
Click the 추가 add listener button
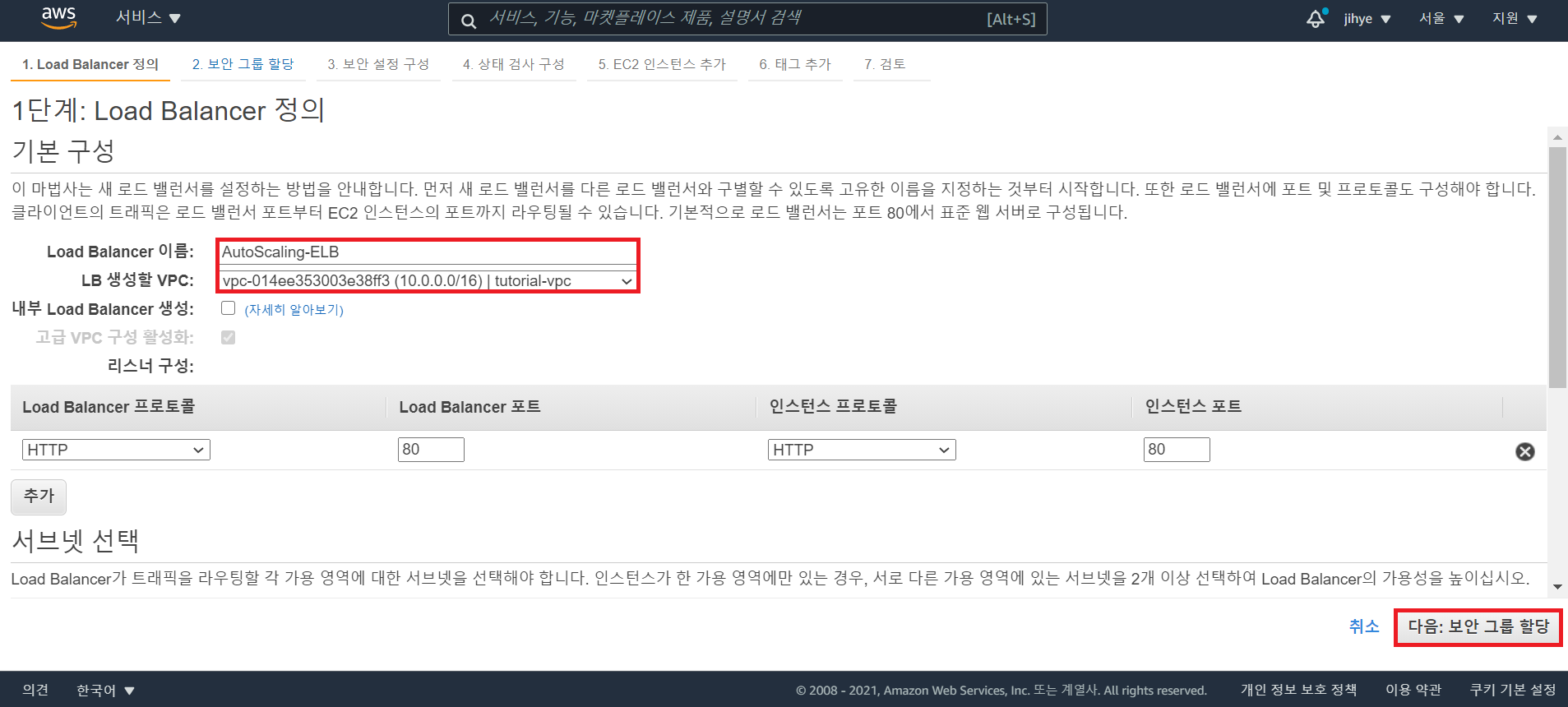tap(39, 497)
